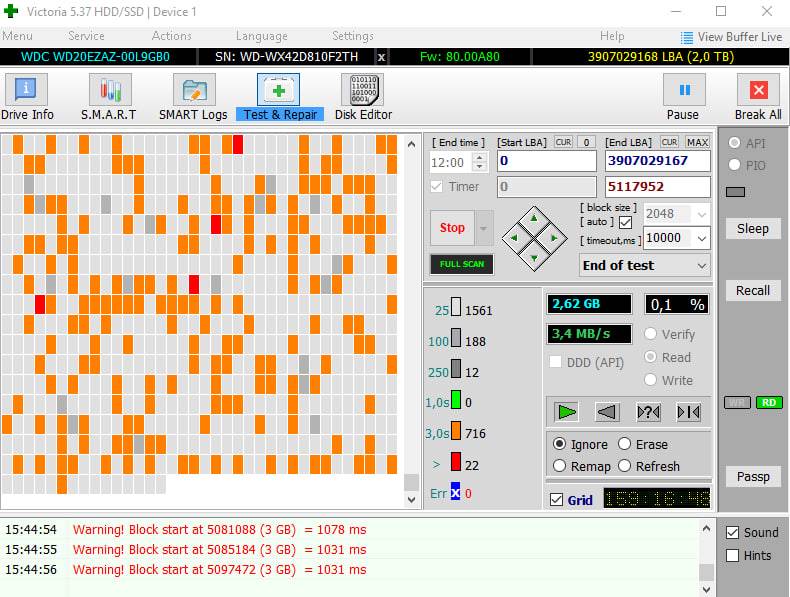Image resolution: width=790 pixels, height=597 pixels.
Task: Open the S.M.A.R.T tab icon
Action: click(108, 97)
